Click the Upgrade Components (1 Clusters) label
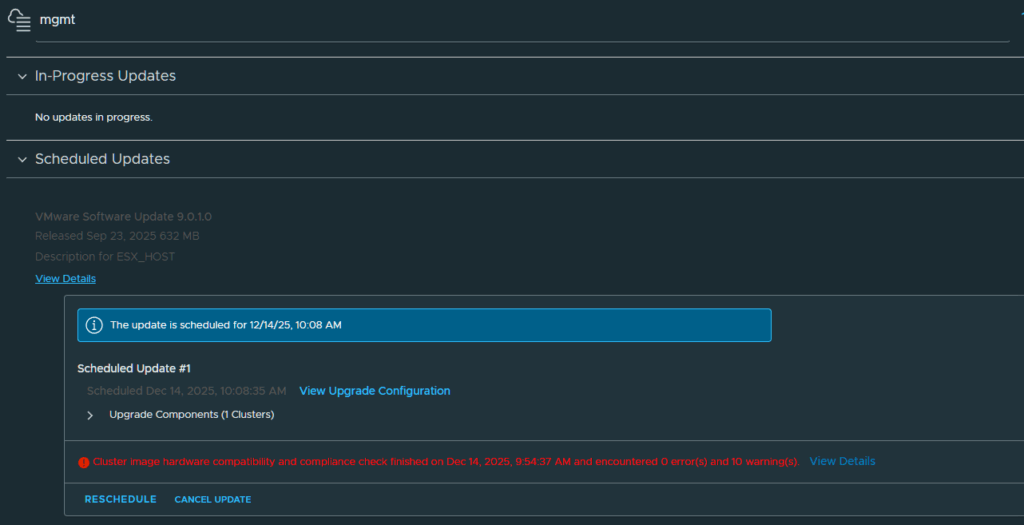Screen dimensions: 1024x525 [191, 415]
